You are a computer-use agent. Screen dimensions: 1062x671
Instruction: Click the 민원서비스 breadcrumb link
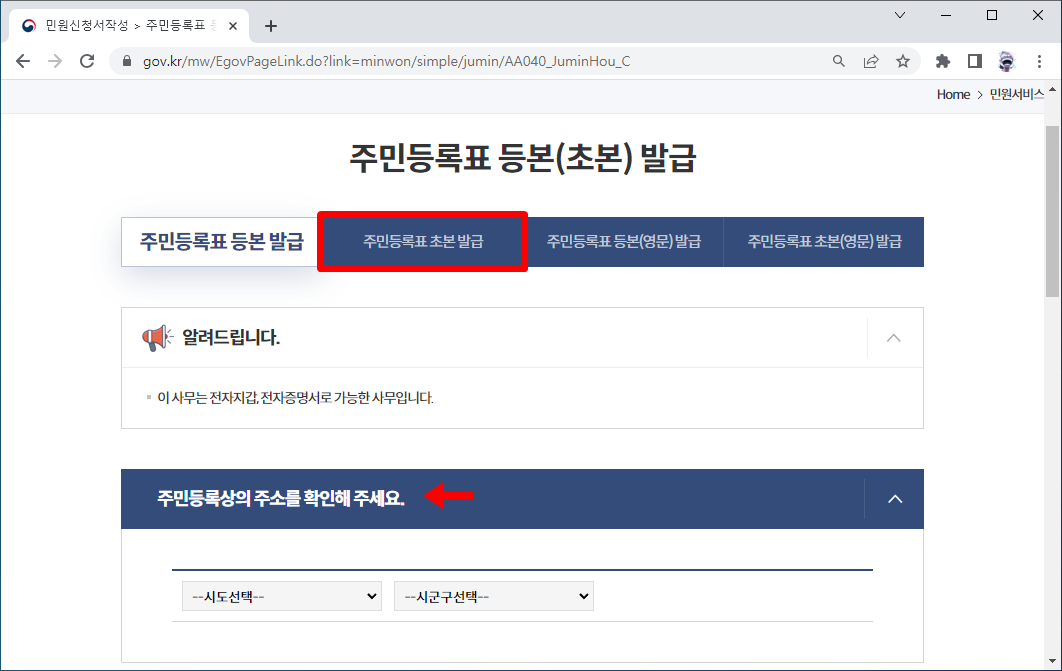[1017, 95]
